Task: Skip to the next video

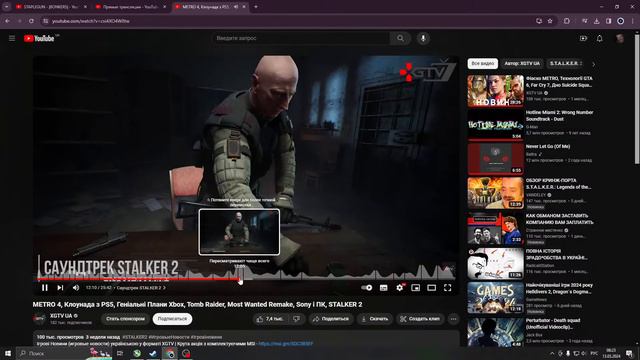Action: click(x=60, y=288)
